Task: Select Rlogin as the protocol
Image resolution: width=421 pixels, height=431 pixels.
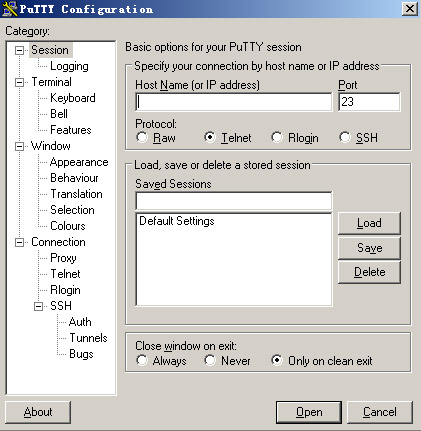Action: [277, 137]
